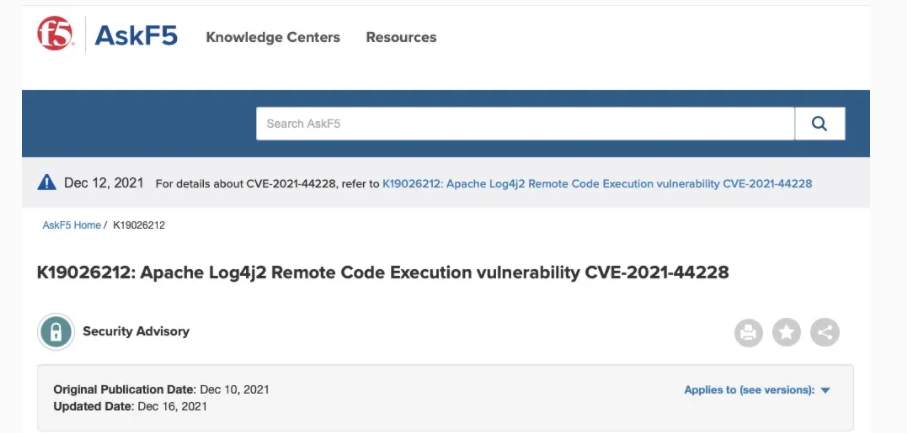
Task: Print the article using the printer icon
Action: pos(749,333)
